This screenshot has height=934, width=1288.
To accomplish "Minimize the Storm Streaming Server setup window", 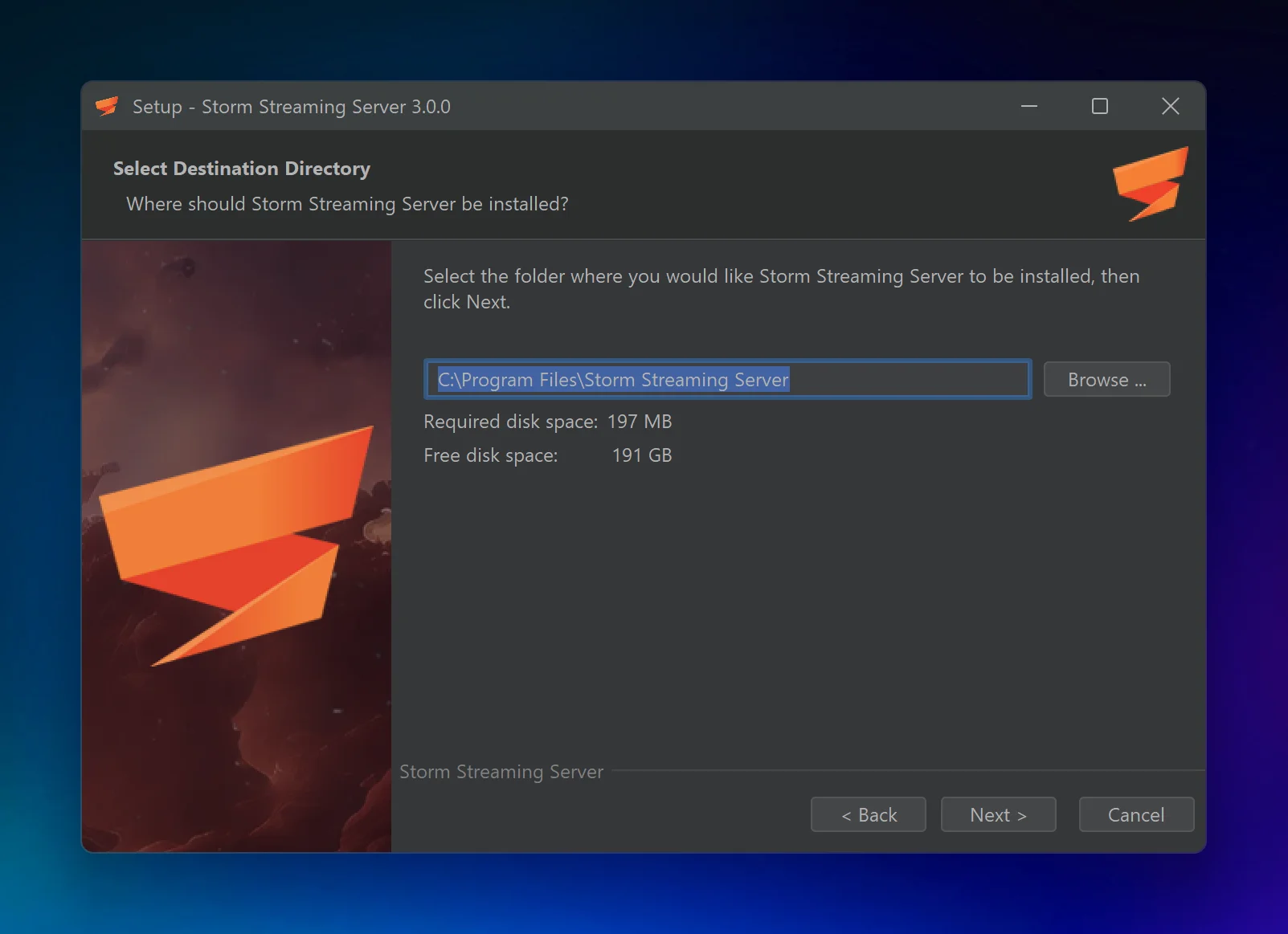I will click(x=1030, y=105).
